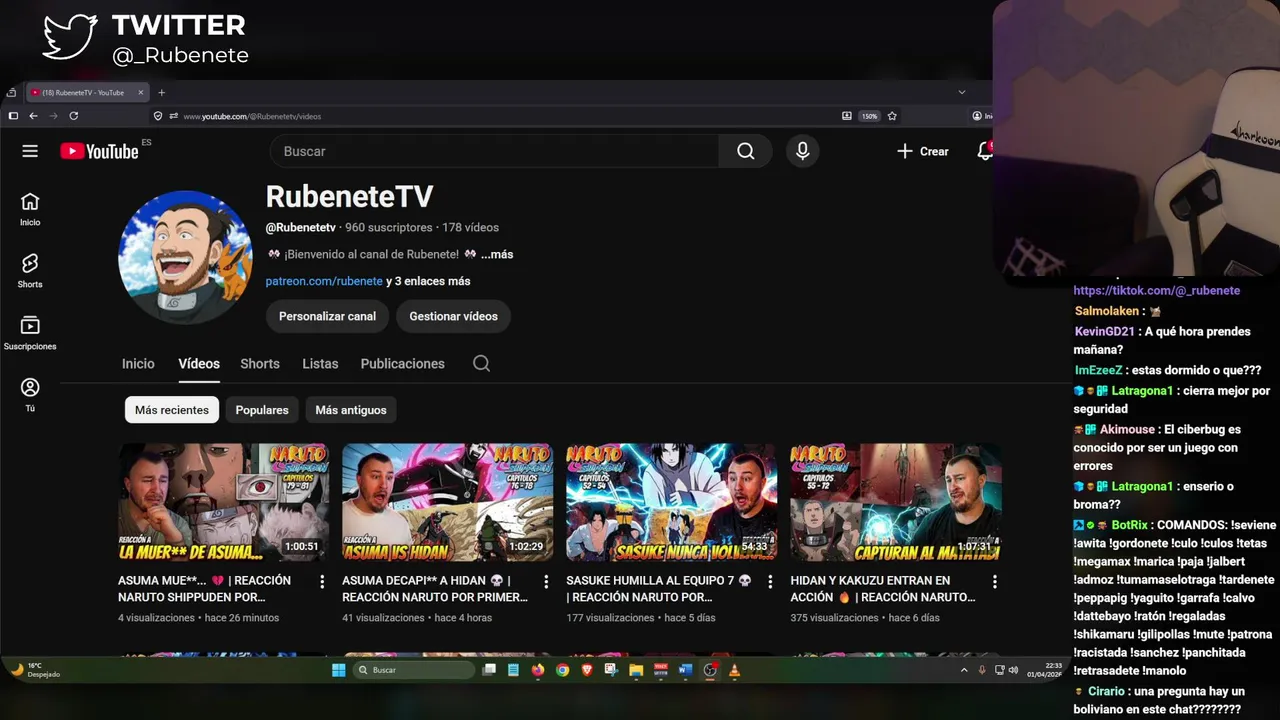
Task: Select the Más recientes filter chip
Action: [x=172, y=410]
